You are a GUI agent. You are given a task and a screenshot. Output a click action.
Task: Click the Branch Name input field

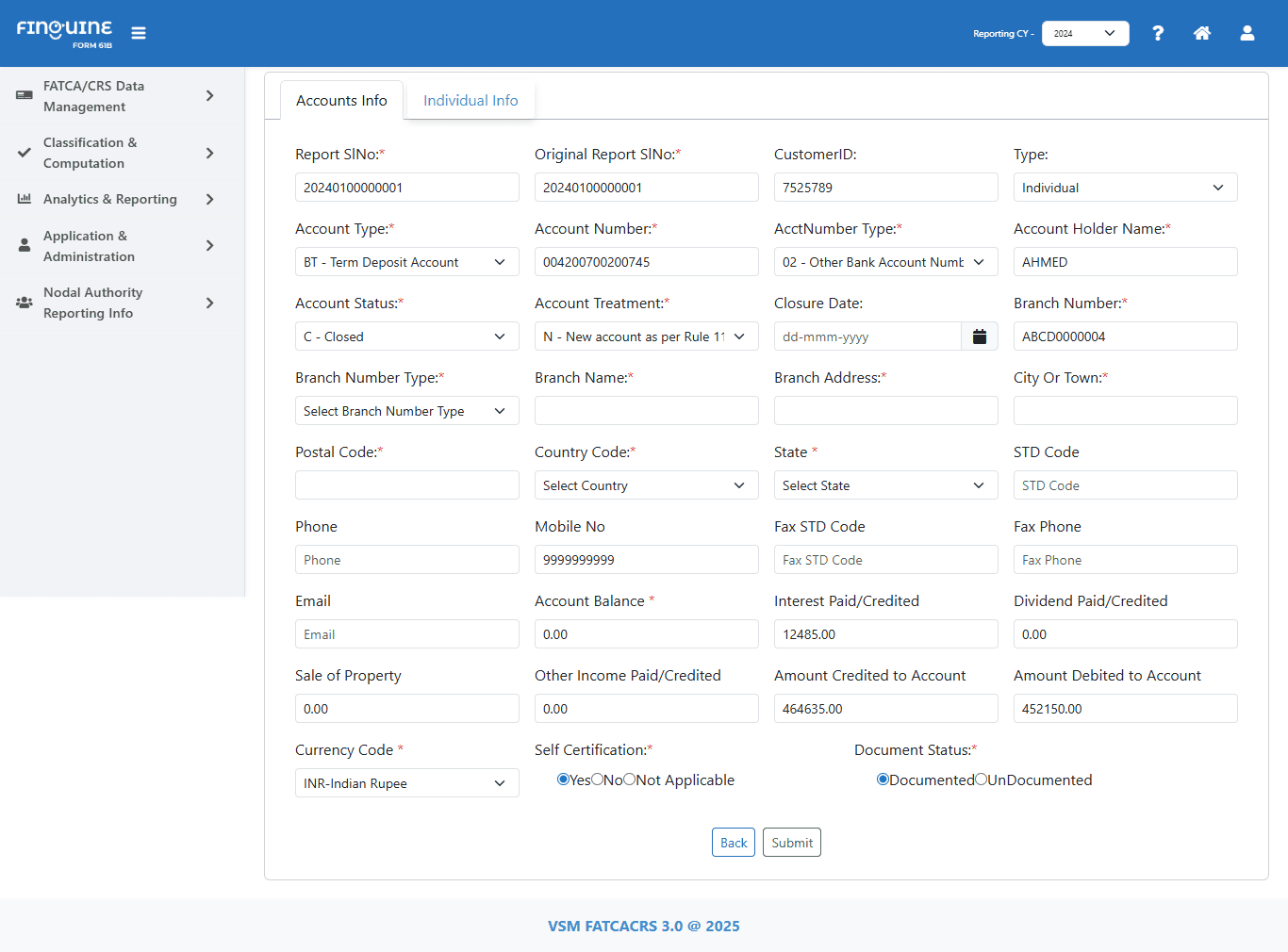coord(646,411)
